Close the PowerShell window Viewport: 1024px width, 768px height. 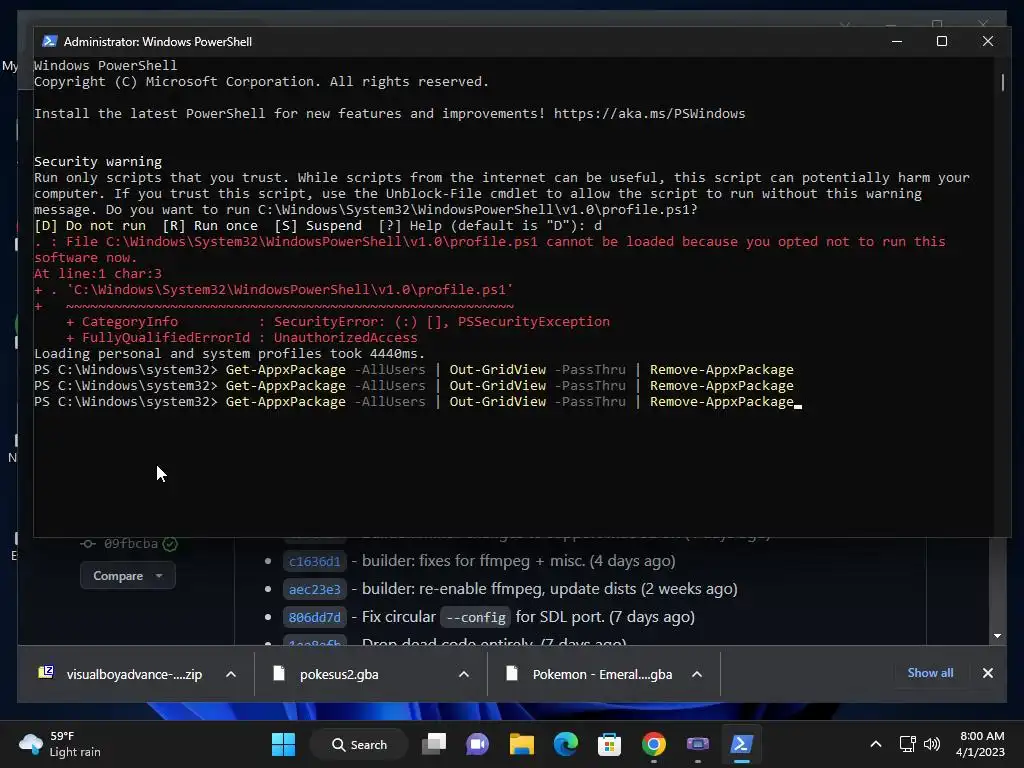coord(987,41)
